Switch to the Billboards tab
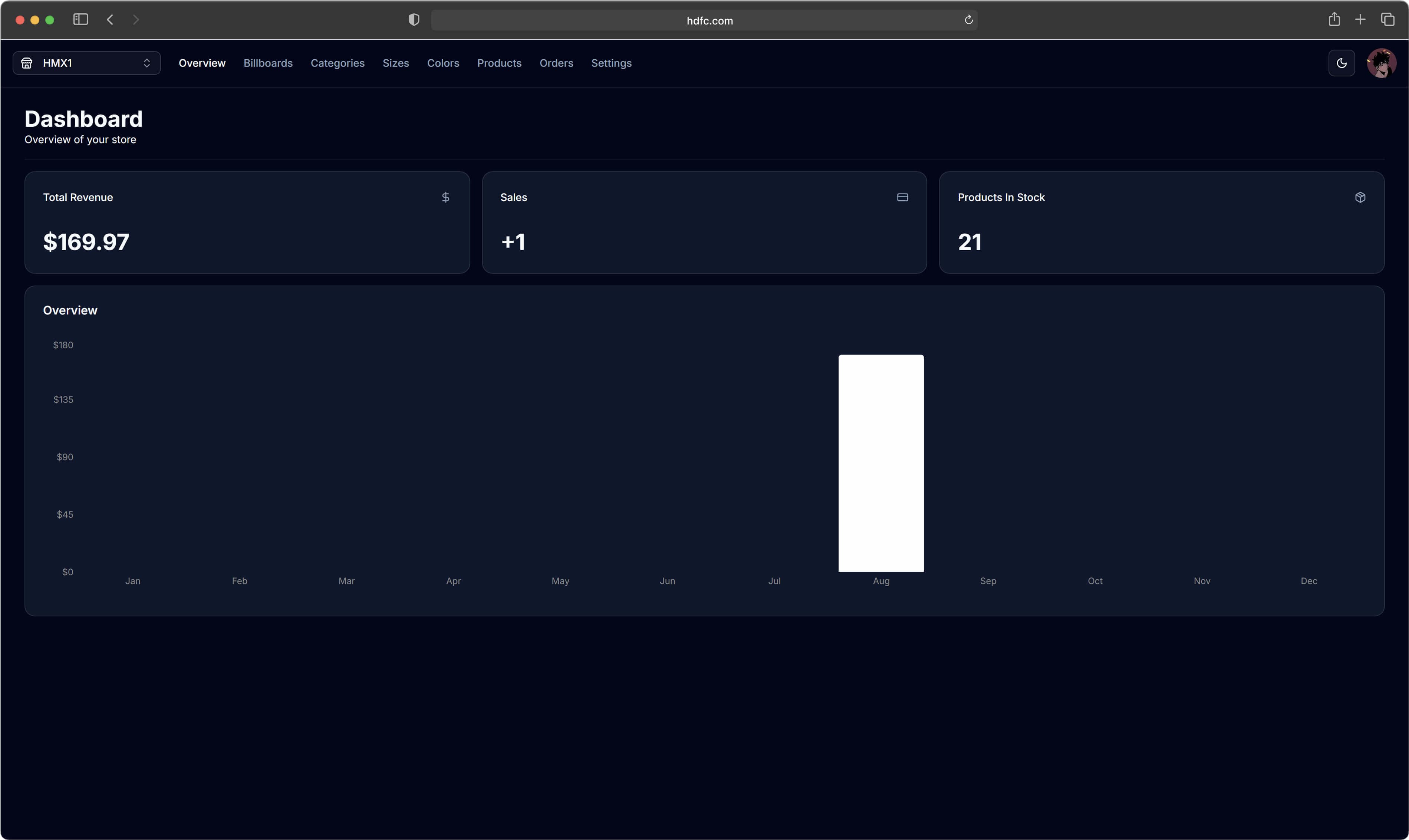1409x840 pixels. pos(268,63)
